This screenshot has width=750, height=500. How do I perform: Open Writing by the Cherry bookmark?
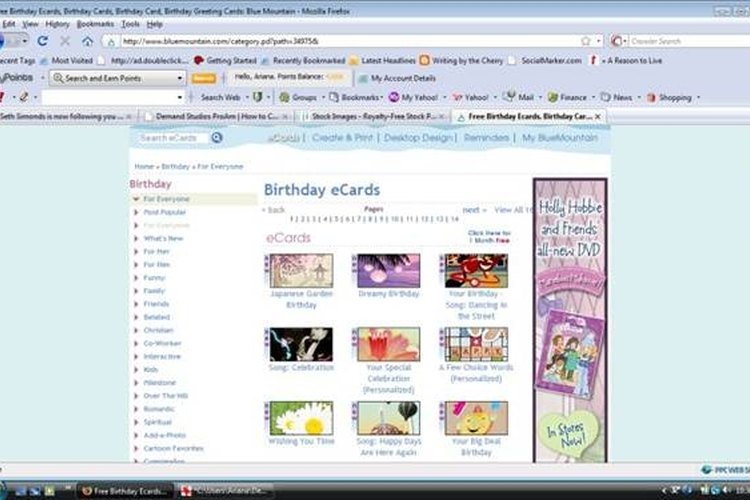click(462, 61)
